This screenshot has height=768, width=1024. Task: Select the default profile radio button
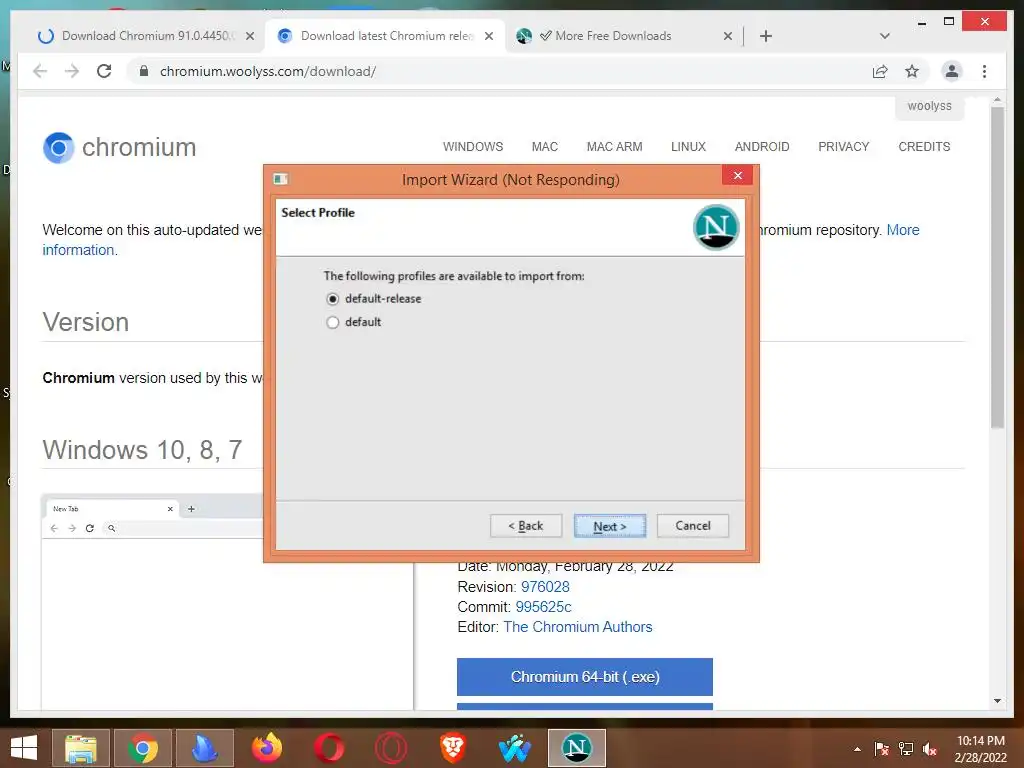click(332, 322)
